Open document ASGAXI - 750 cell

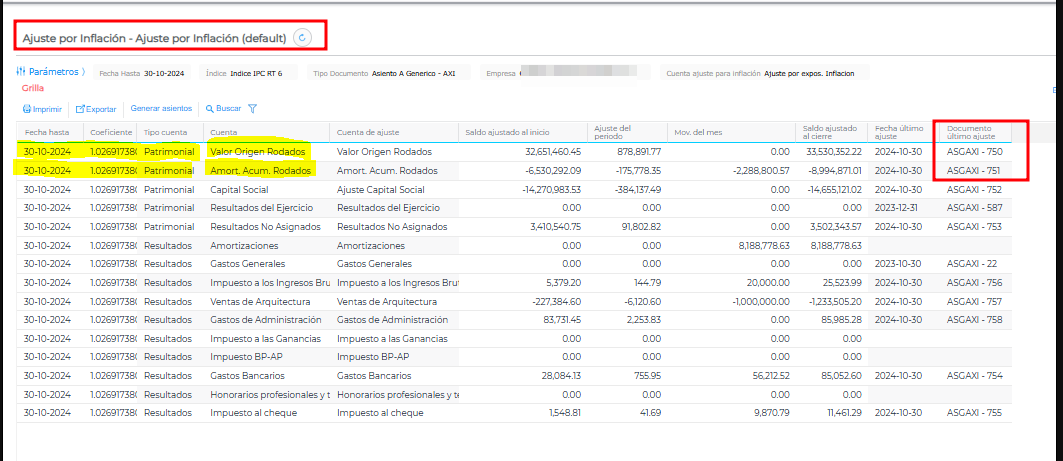click(x=973, y=152)
